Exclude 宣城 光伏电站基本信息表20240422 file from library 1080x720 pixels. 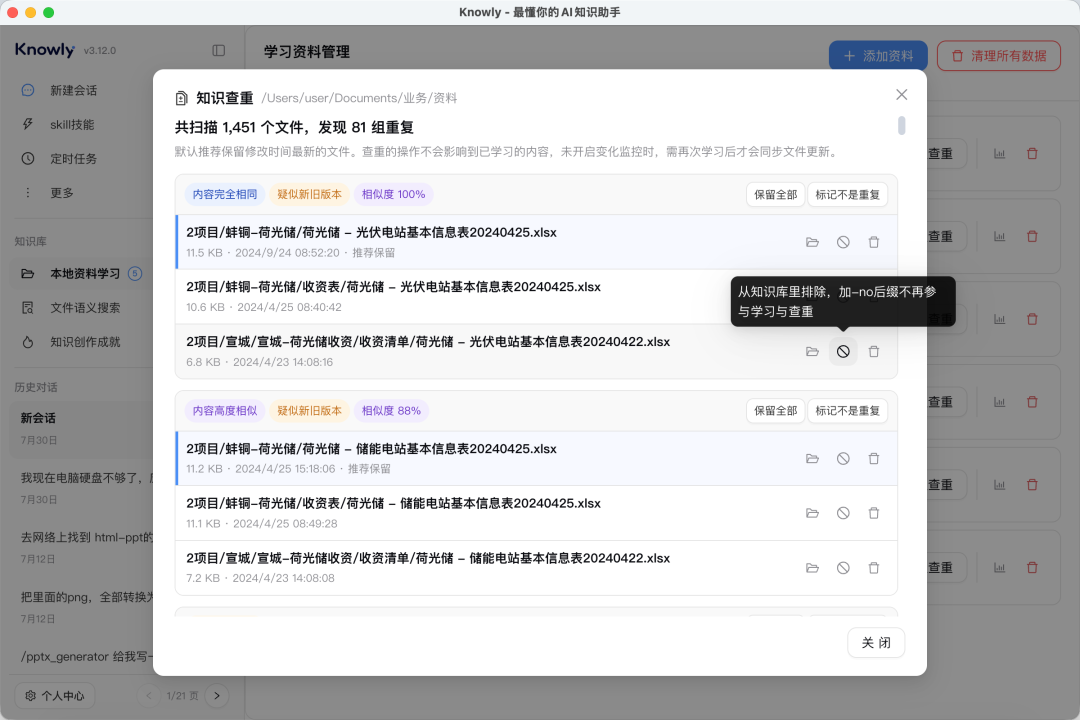[x=843, y=351]
